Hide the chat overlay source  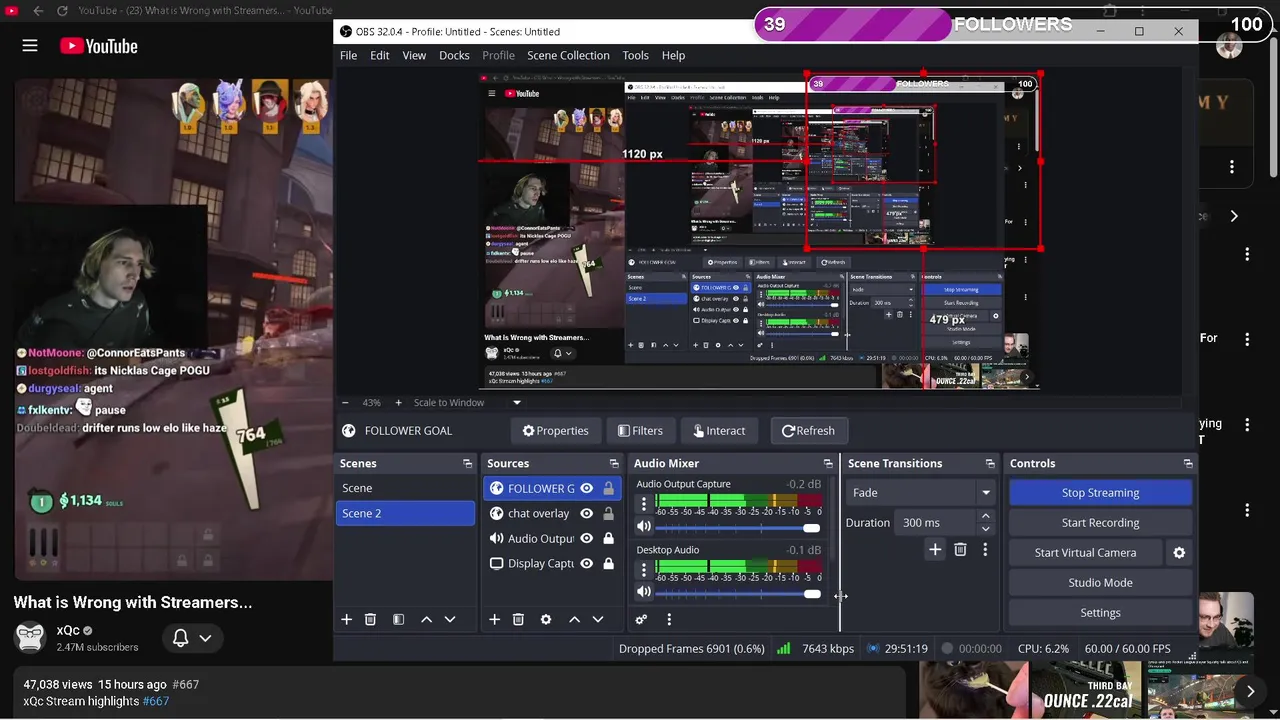pos(587,513)
